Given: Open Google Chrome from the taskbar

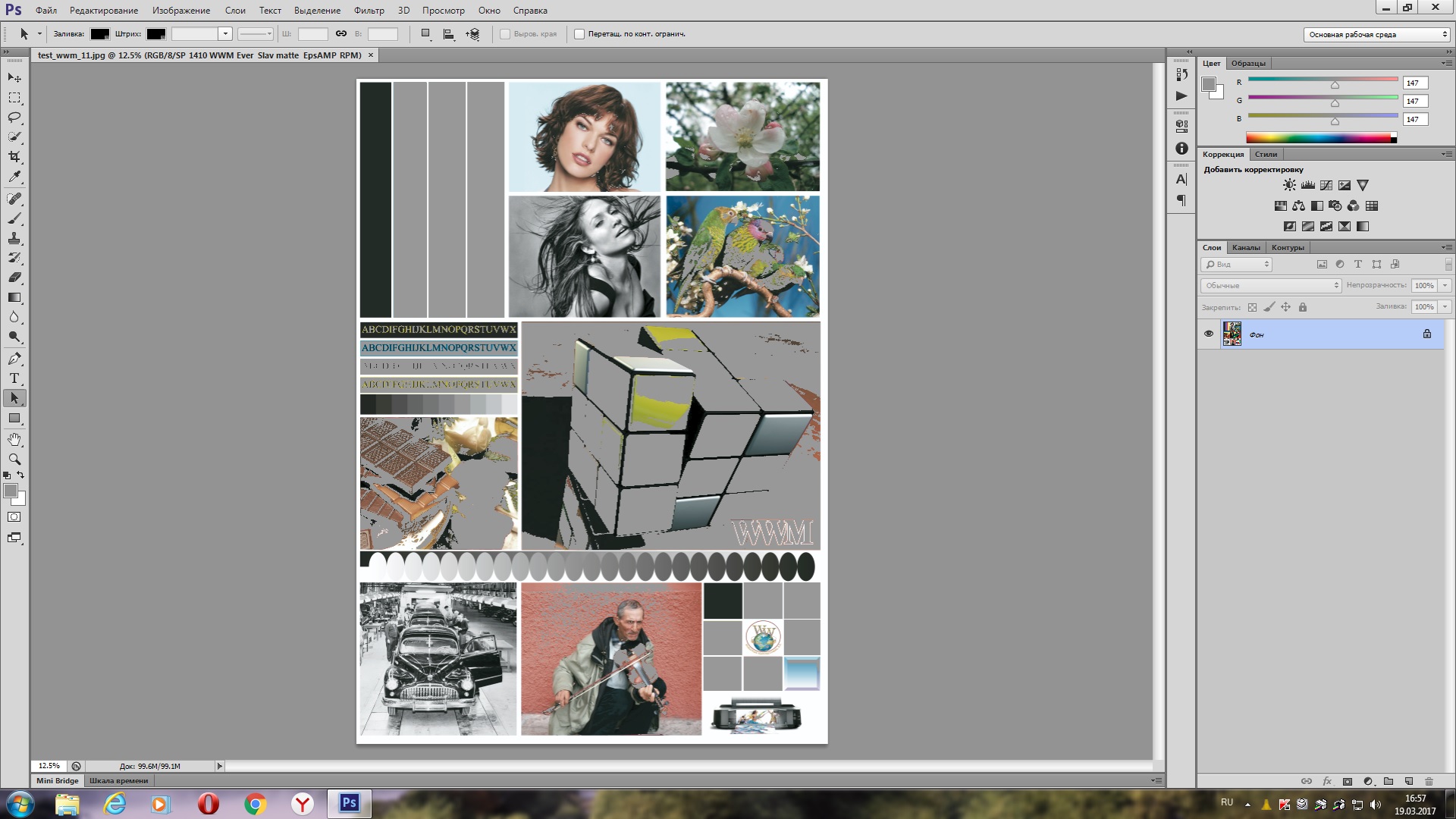Looking at the screenshot, I should [255, 804].
